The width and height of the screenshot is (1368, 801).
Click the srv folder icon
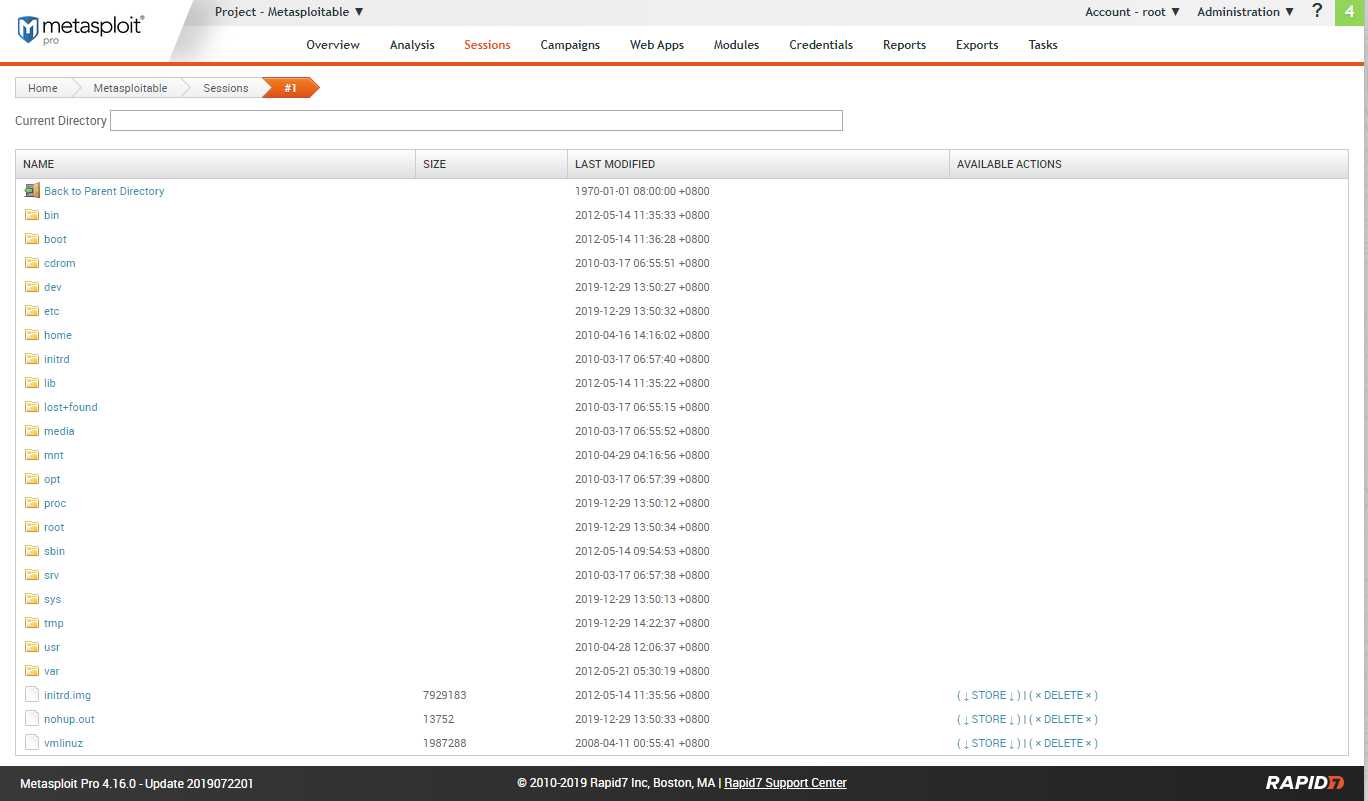[x=32, y=575]
